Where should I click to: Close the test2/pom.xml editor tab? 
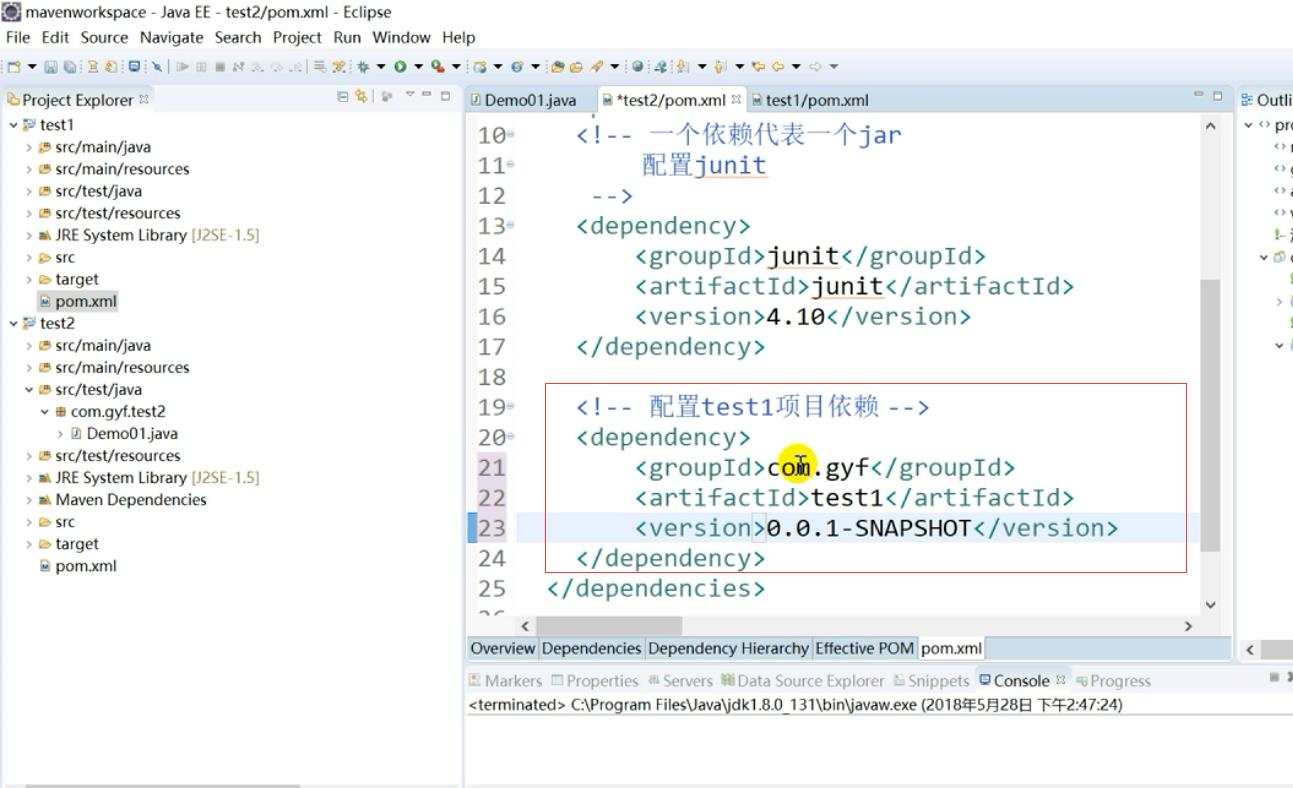(737, 99)
